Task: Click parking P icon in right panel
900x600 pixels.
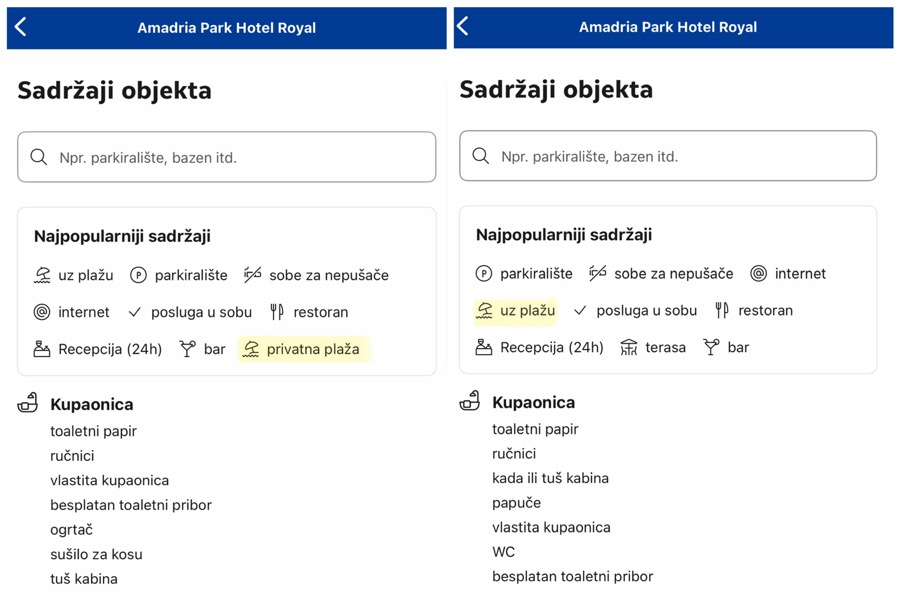Action: [484, 273]
